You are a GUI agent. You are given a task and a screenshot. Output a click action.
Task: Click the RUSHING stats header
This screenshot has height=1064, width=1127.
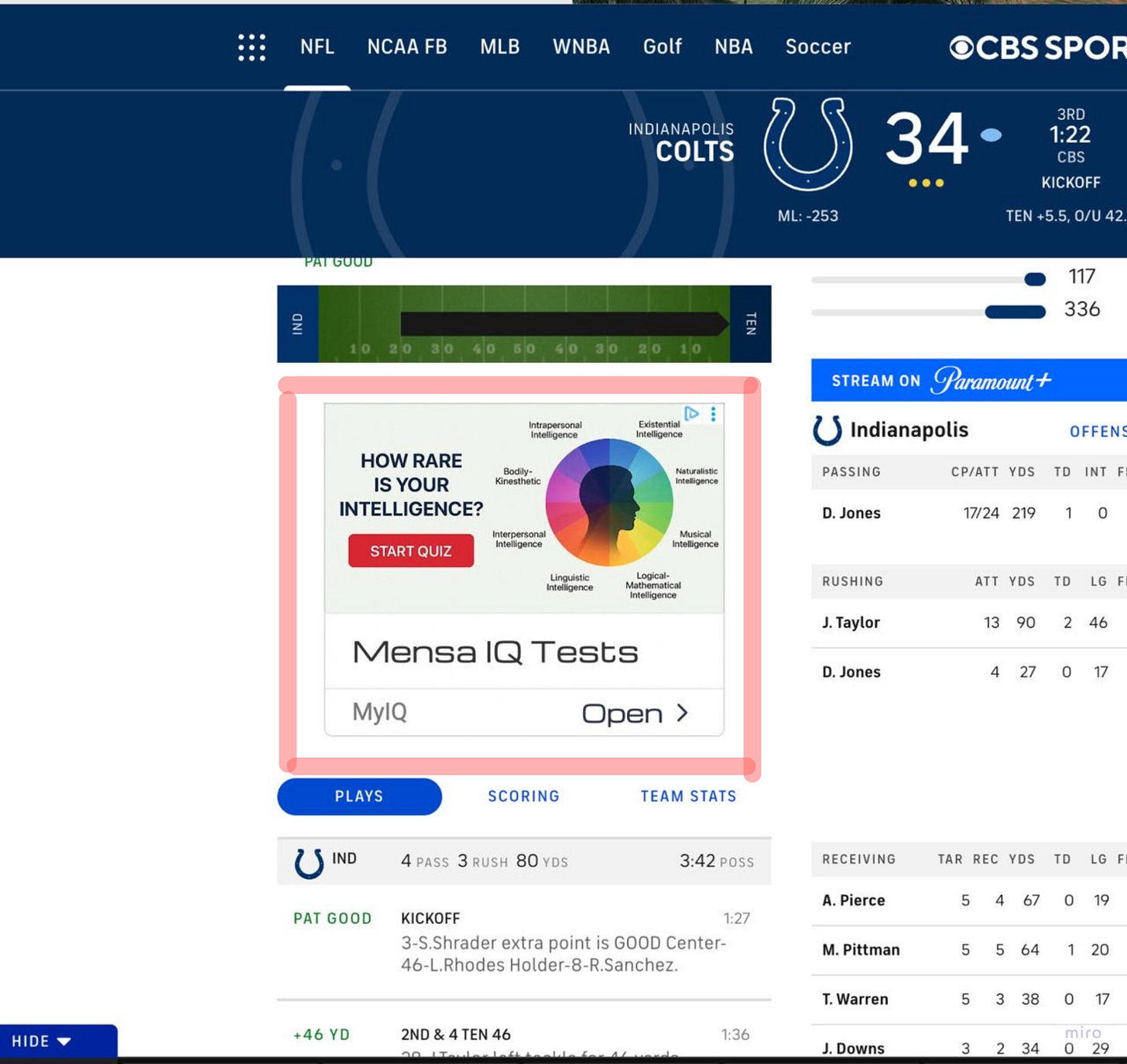pos(852,581)
